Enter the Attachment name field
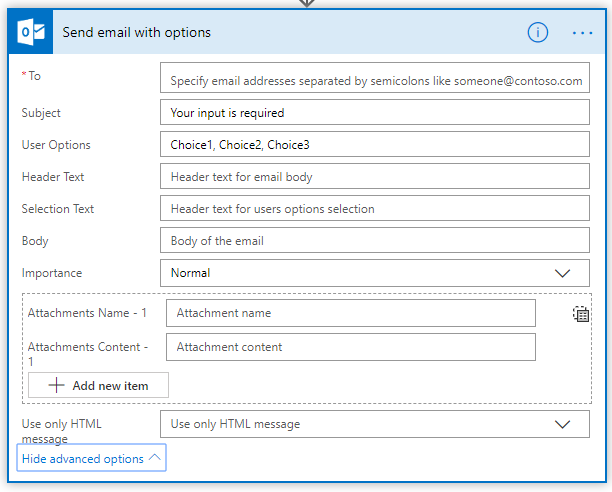The image size is (612, 492). (x=350, y=313)
